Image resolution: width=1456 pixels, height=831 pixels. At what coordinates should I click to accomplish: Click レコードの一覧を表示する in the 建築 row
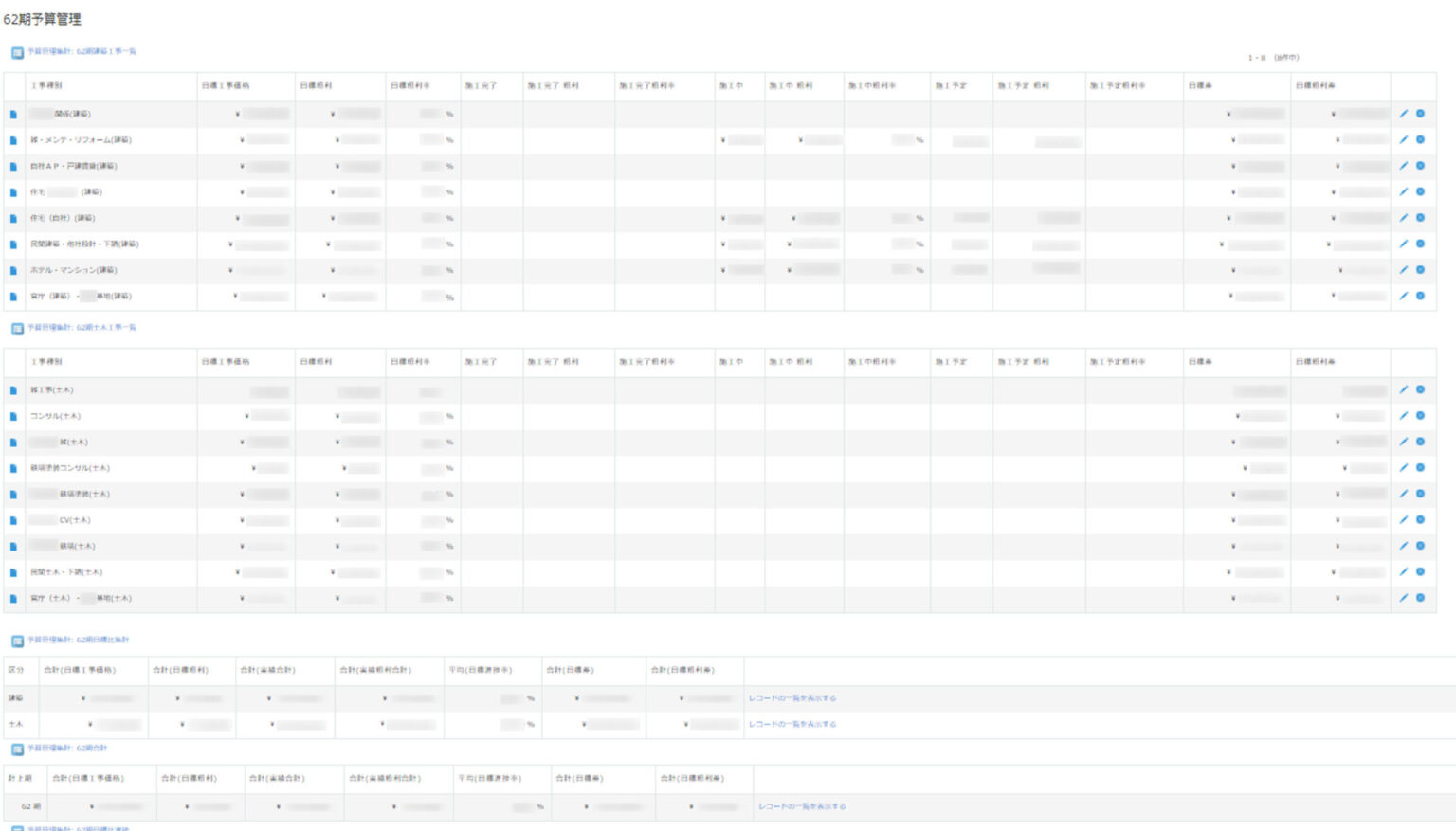792,698
